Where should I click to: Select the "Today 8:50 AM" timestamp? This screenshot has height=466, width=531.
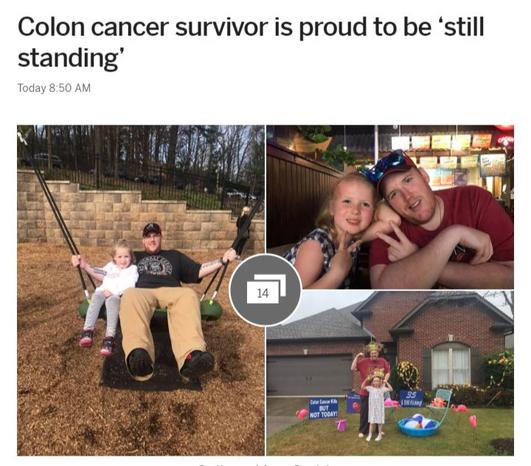tap(54, 88)
